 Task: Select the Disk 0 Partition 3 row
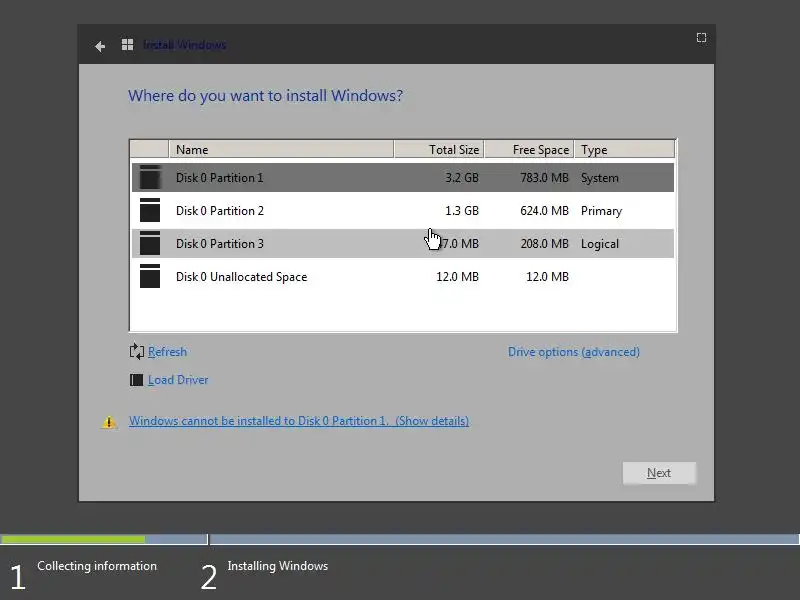click(x=403, y=243)
